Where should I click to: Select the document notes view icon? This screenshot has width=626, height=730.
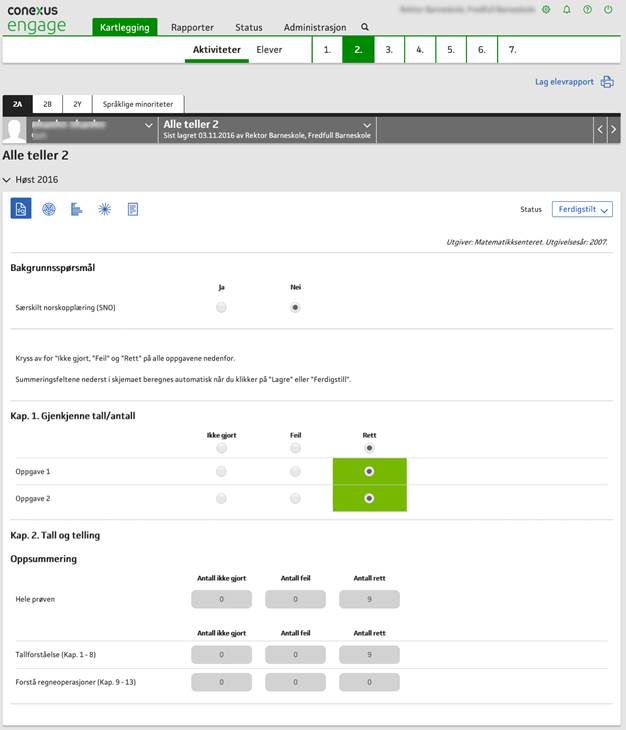[x=132, y=209]
